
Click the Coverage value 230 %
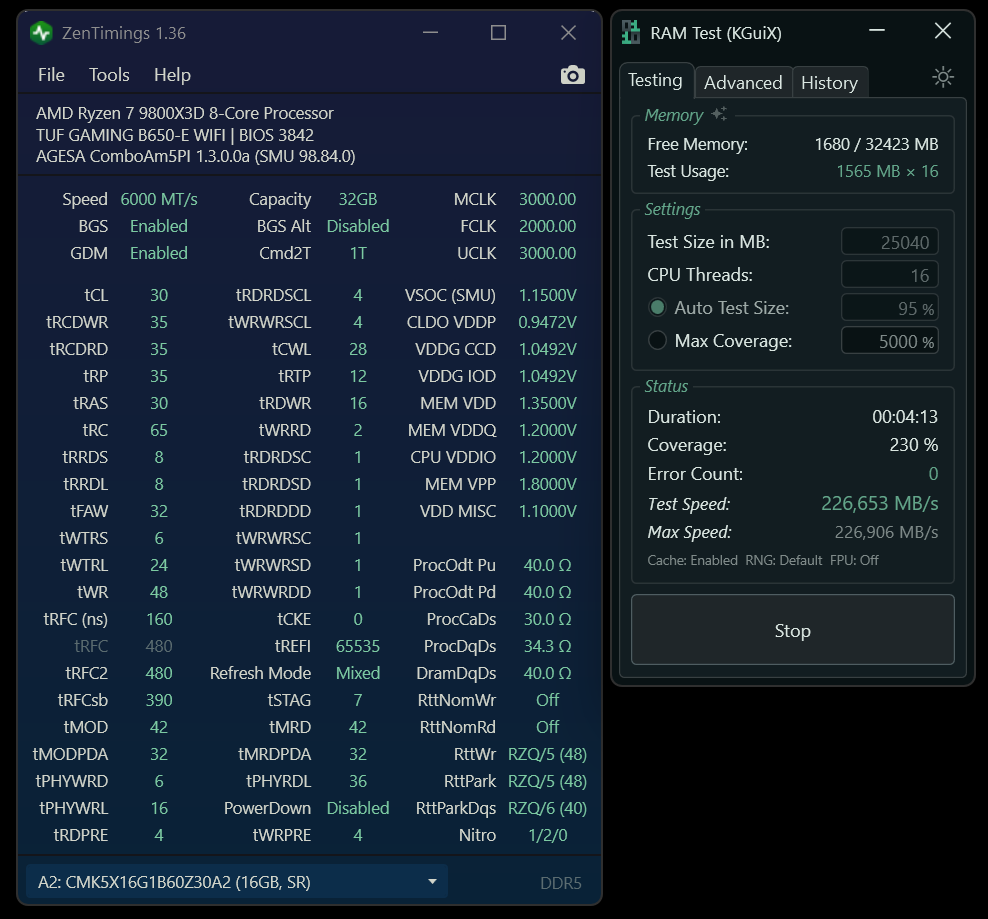pos(914,445)
